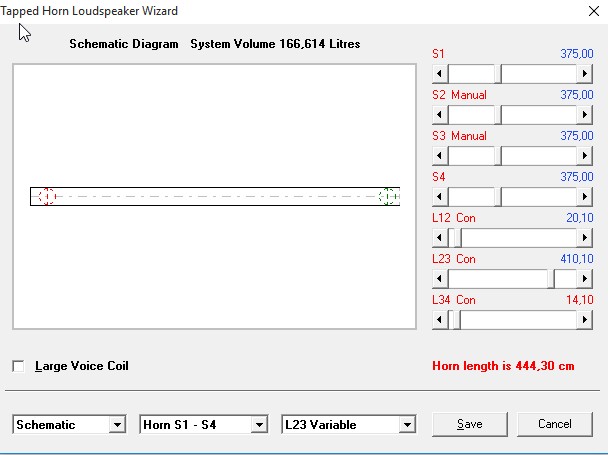Click the Schematic Diagram heading
The height and width of the screenshot is (455, 608).
tap(124, 44)
